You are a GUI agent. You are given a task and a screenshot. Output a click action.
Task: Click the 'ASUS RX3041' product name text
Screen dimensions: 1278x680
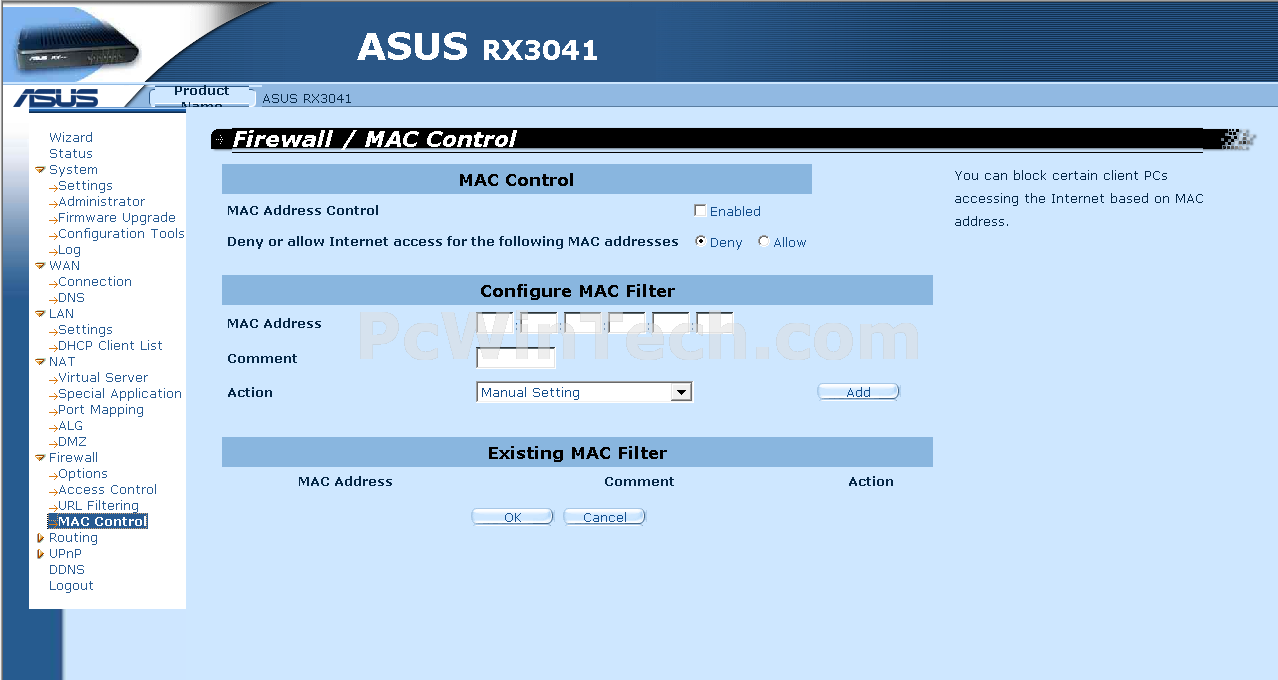click(x=307, y=99)
